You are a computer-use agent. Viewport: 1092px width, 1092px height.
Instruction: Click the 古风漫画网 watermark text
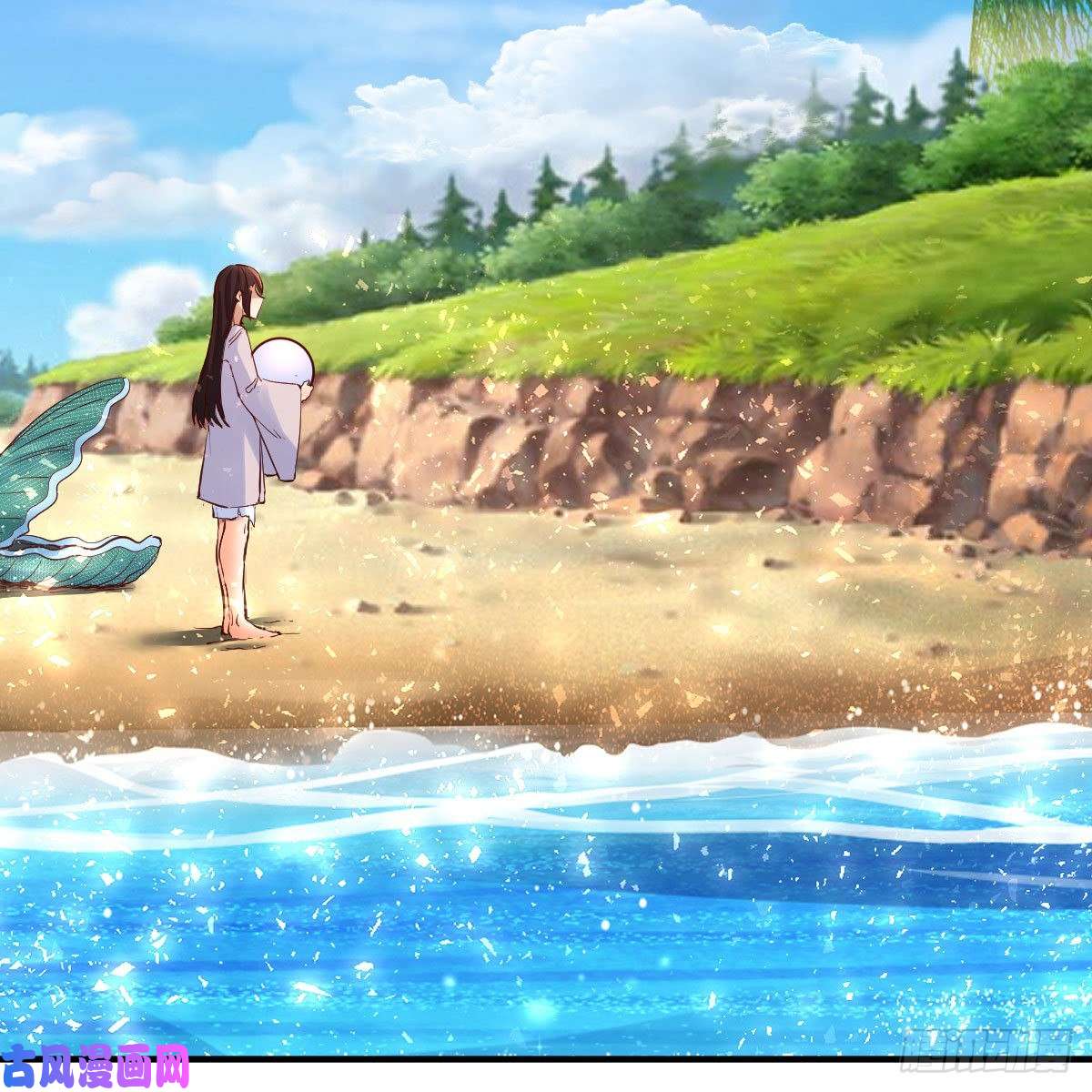[x=96, y=1067]
